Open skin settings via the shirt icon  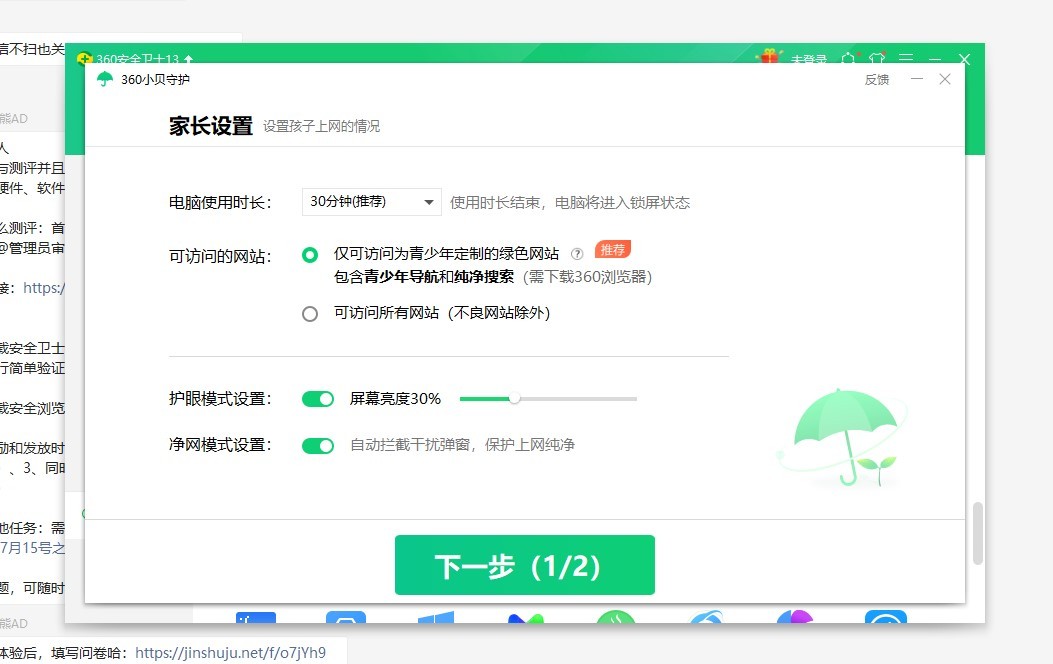(877, 59)
